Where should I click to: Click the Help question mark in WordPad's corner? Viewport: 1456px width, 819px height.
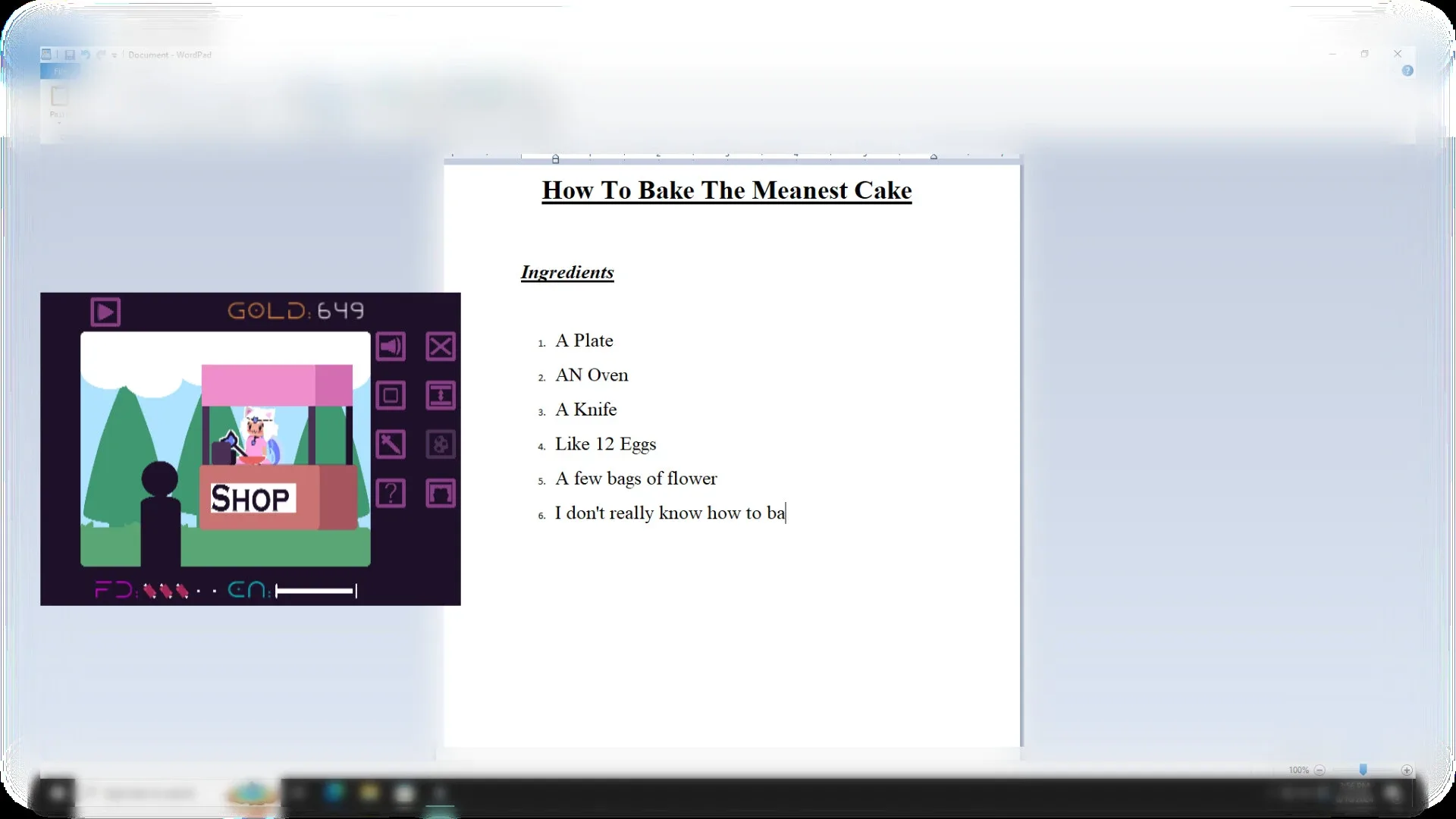(x=1409, y=71)
